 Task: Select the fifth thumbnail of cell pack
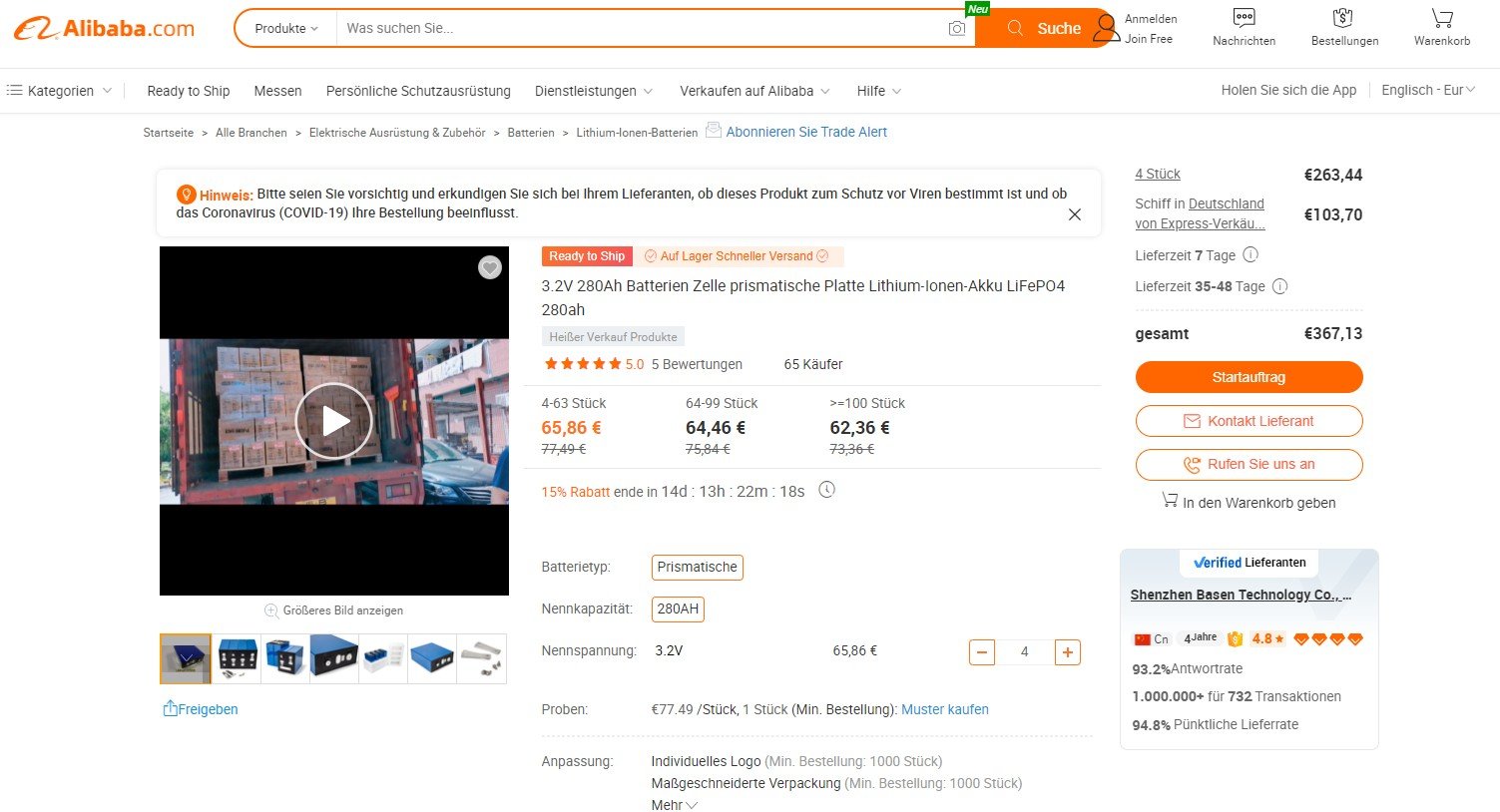[383, 658]
